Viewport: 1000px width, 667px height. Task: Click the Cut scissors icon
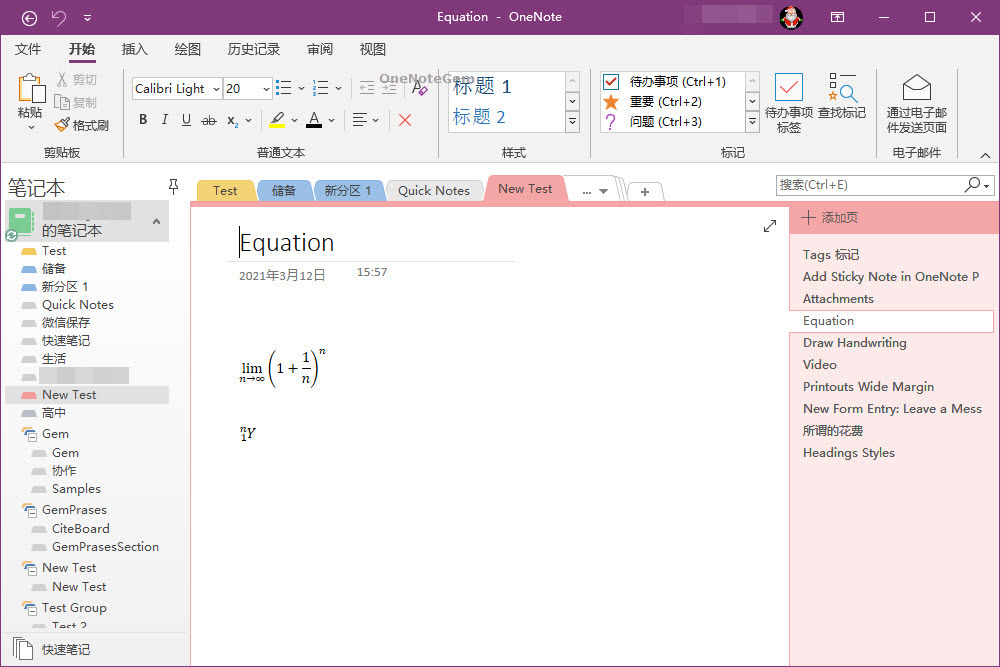(62, 80)
